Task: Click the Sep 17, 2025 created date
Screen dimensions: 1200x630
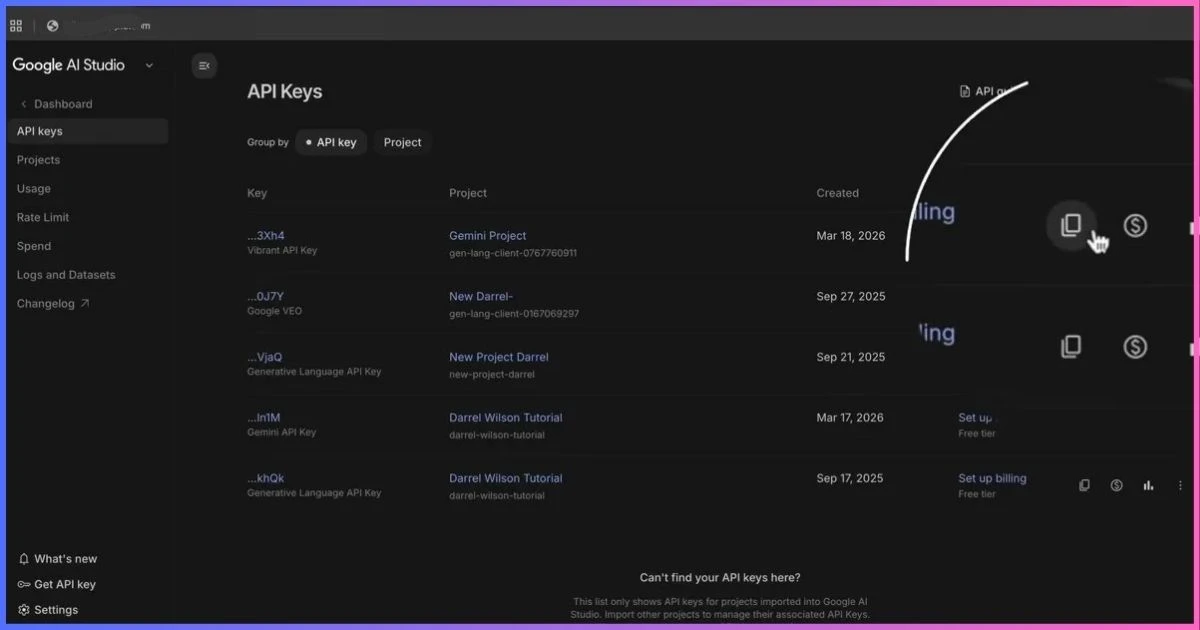Action: pyautogui.click(x=850, y=478)
